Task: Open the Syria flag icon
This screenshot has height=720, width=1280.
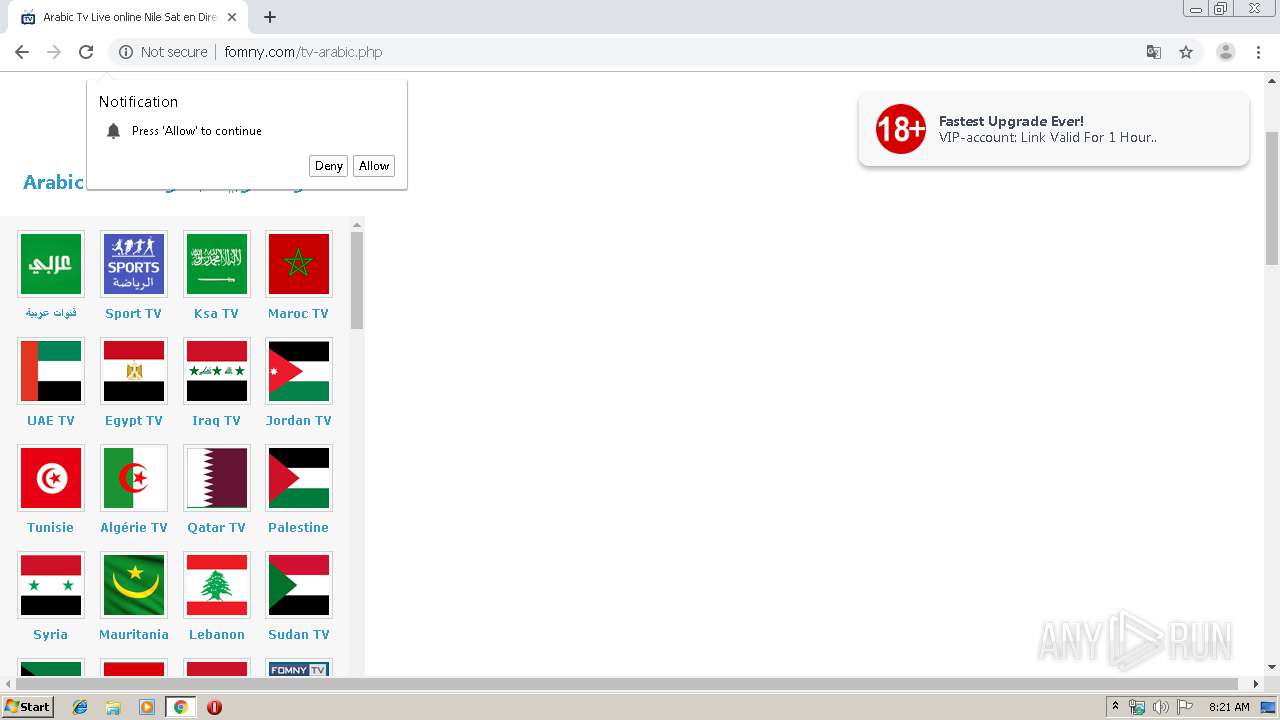Action: (x=50, y=585)
